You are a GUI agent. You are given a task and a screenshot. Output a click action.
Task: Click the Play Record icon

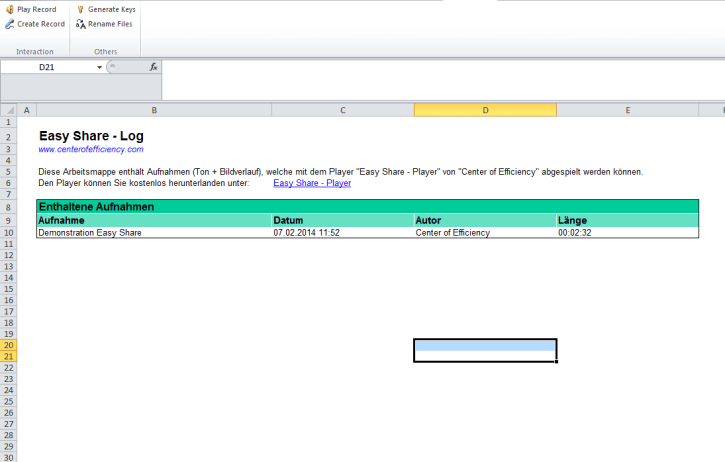point(10,9)
